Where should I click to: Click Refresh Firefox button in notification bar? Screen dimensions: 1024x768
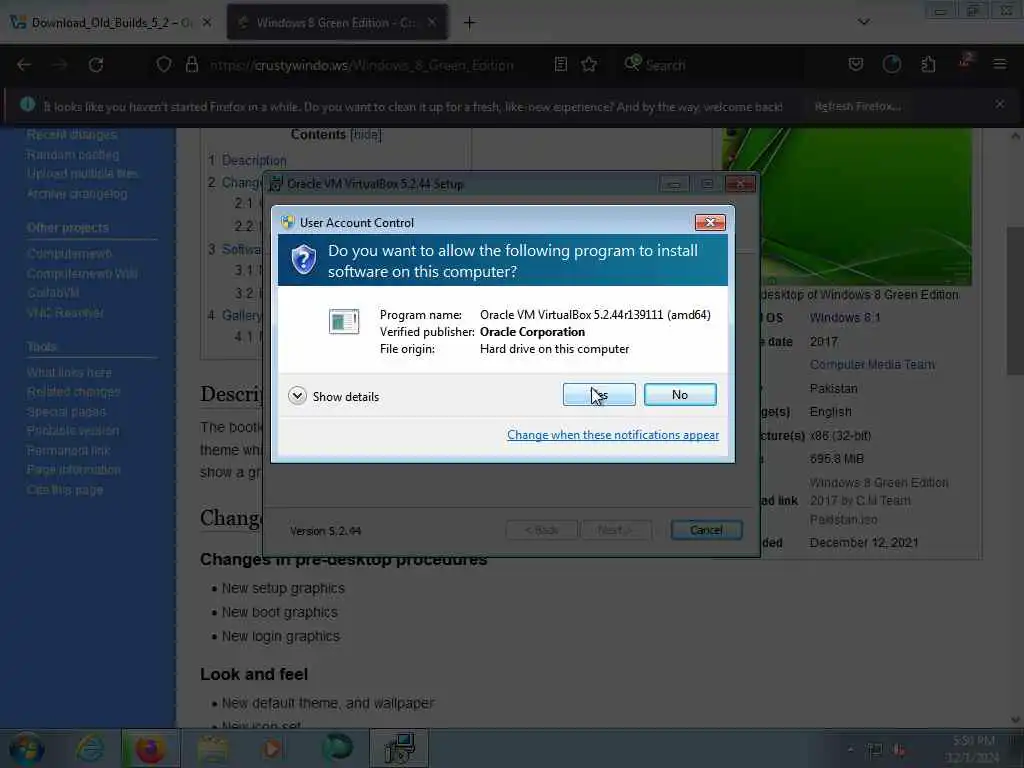click(x=857, y=106)
